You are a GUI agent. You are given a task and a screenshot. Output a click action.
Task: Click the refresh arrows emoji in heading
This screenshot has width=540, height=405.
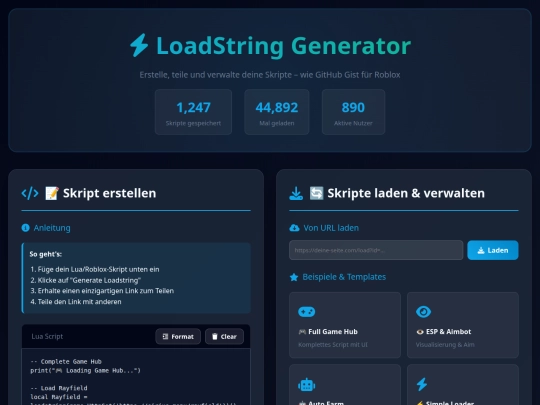click(316, 193)
